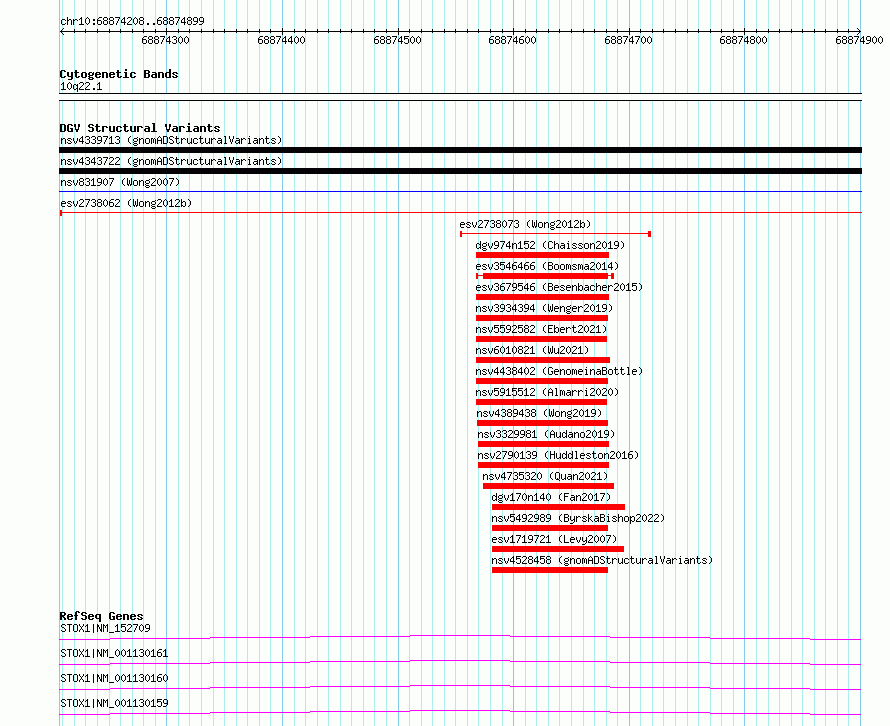Click ruler position 68874800

pos(743,40)
